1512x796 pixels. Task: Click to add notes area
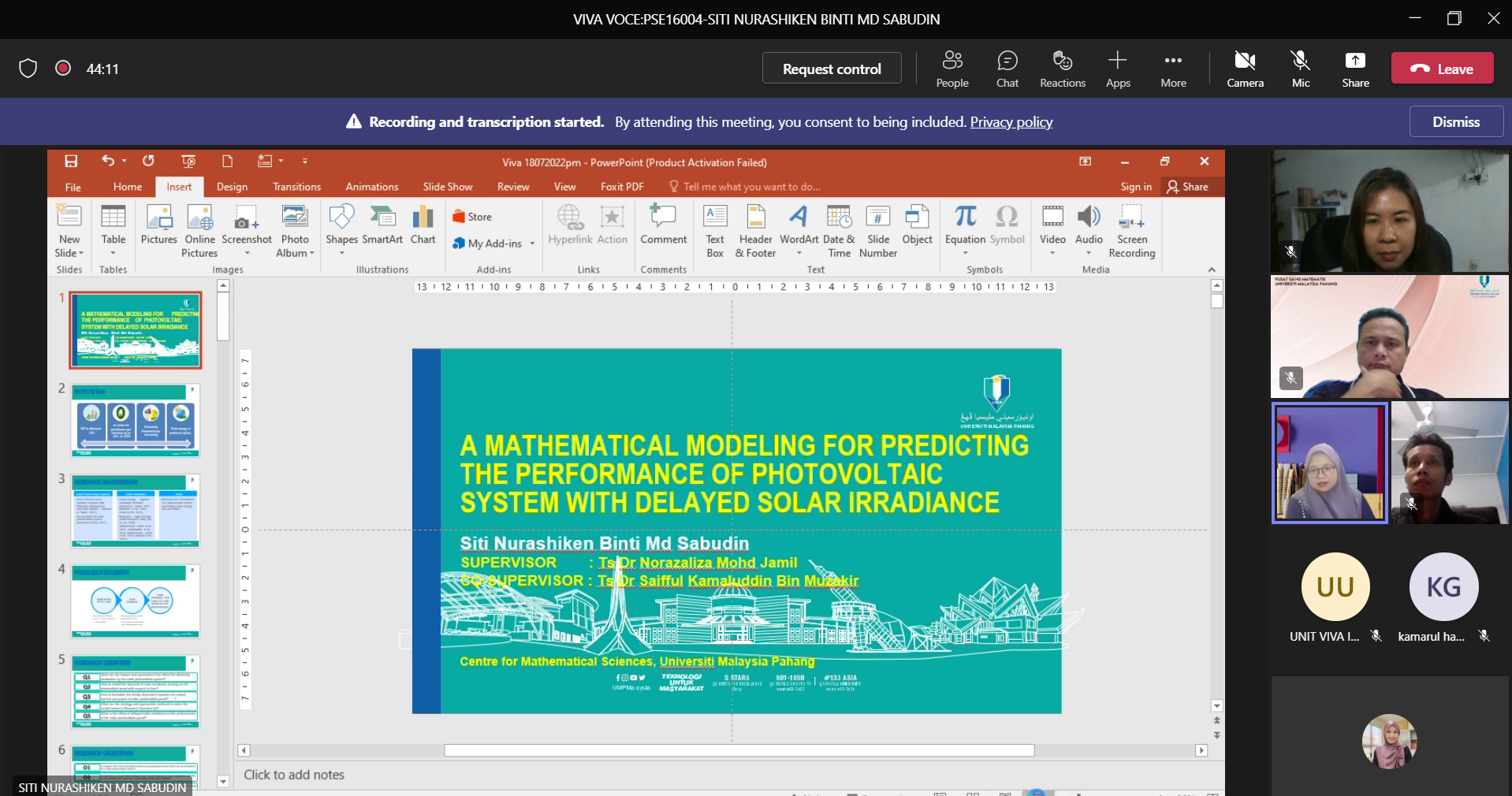[294, 775]
